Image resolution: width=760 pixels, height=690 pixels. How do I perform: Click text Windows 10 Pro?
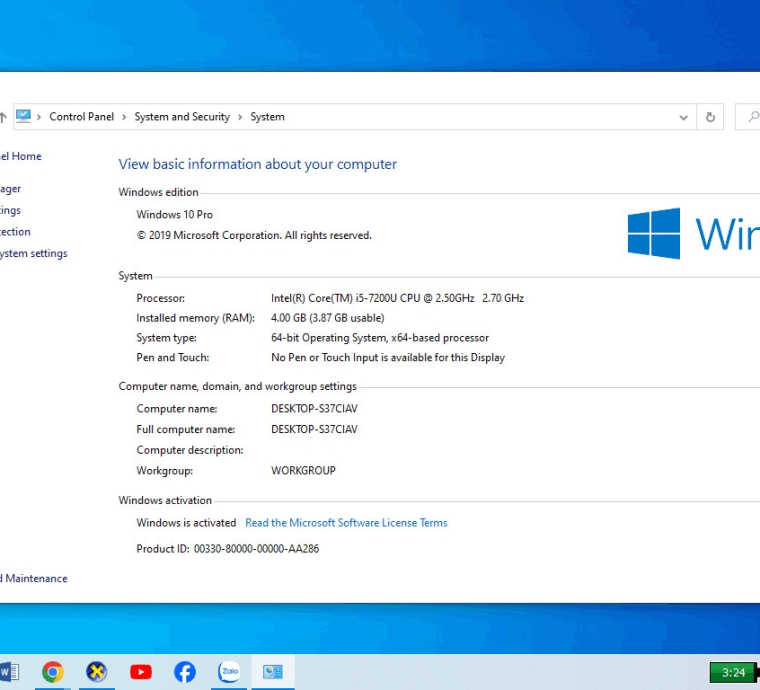tap(174, 215)
